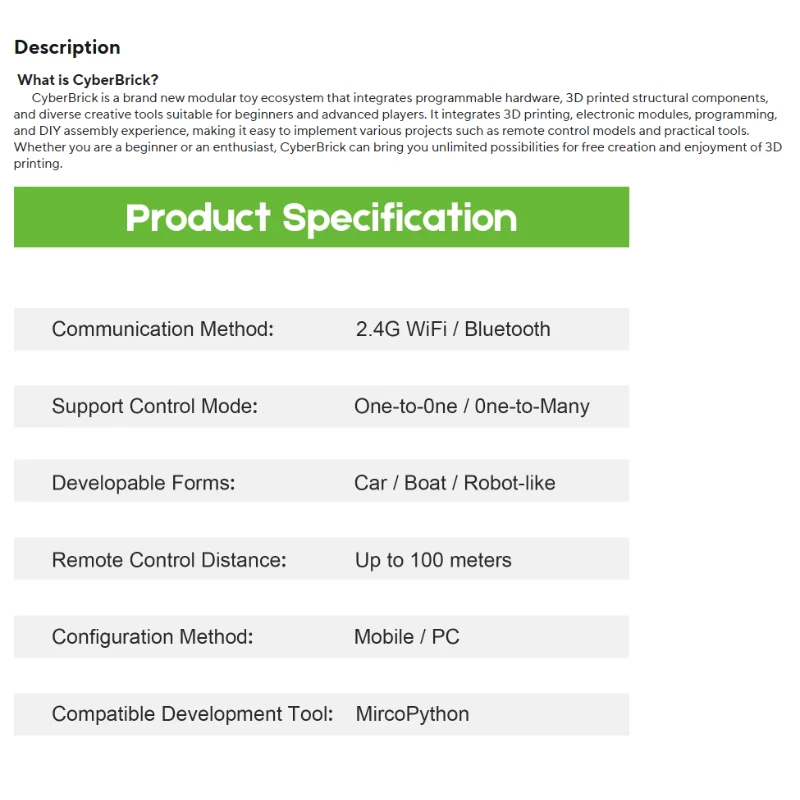Click the word Bluetooth
This screenshot has width=800, height=800.
point(507,329)
